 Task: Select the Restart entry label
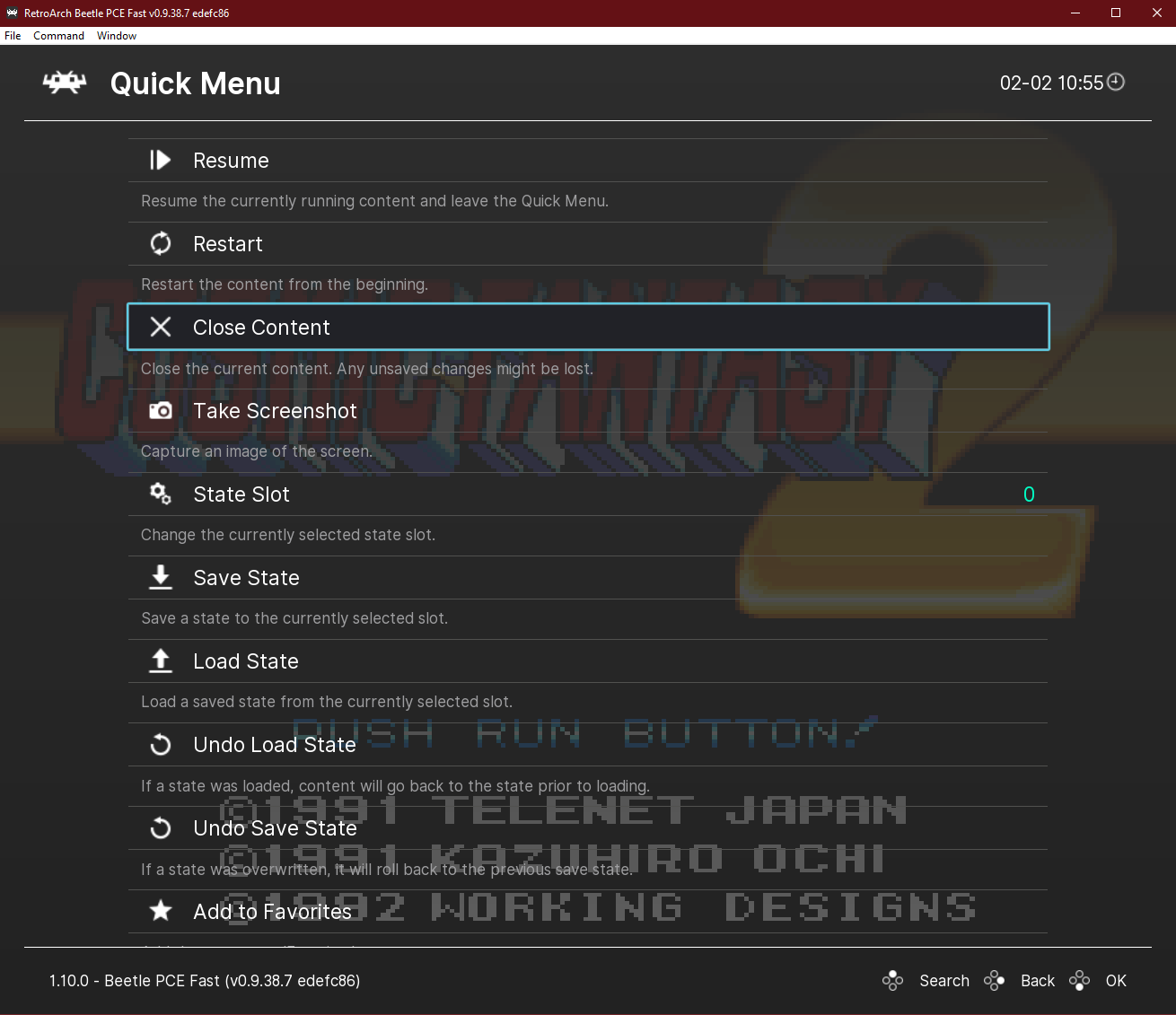(228, 244)
